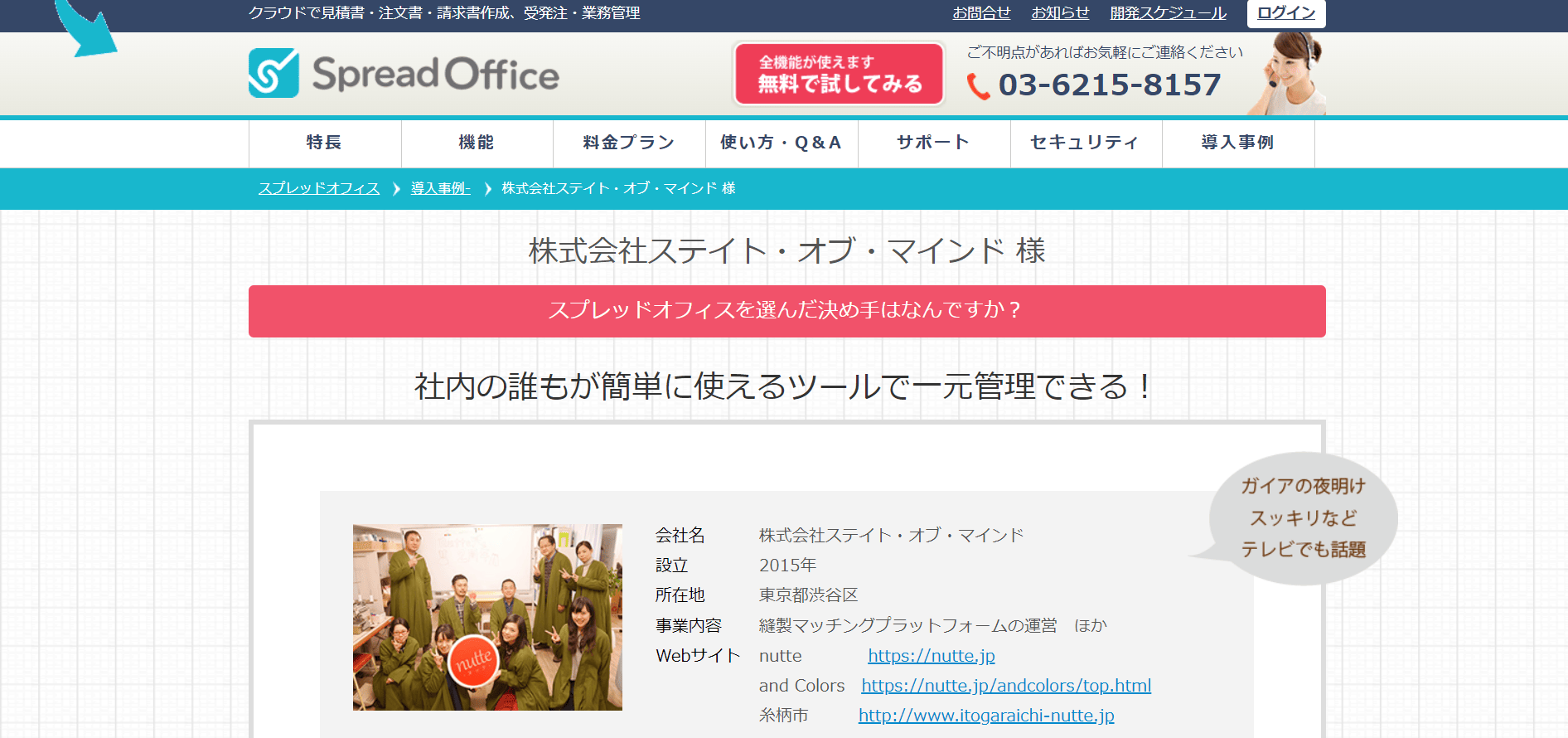
Task: Click the SpreadOffice logo icon
Action: click(273, 73)
